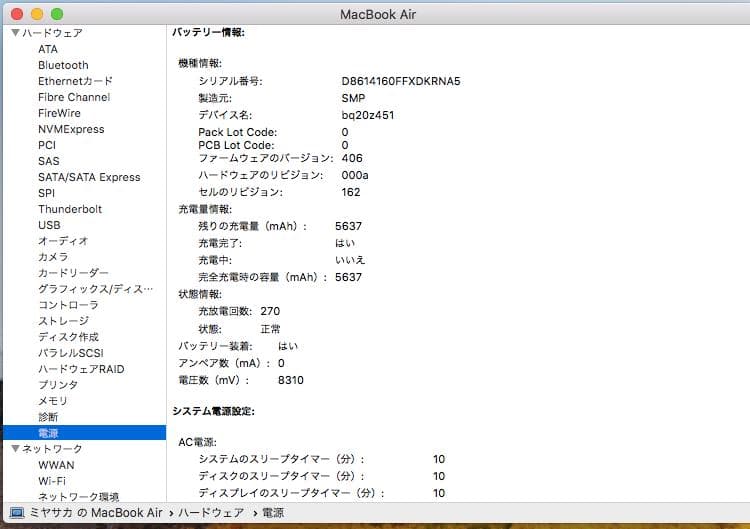
Task: Click the Pack Lot Code label
Action: tap(238, 132)
